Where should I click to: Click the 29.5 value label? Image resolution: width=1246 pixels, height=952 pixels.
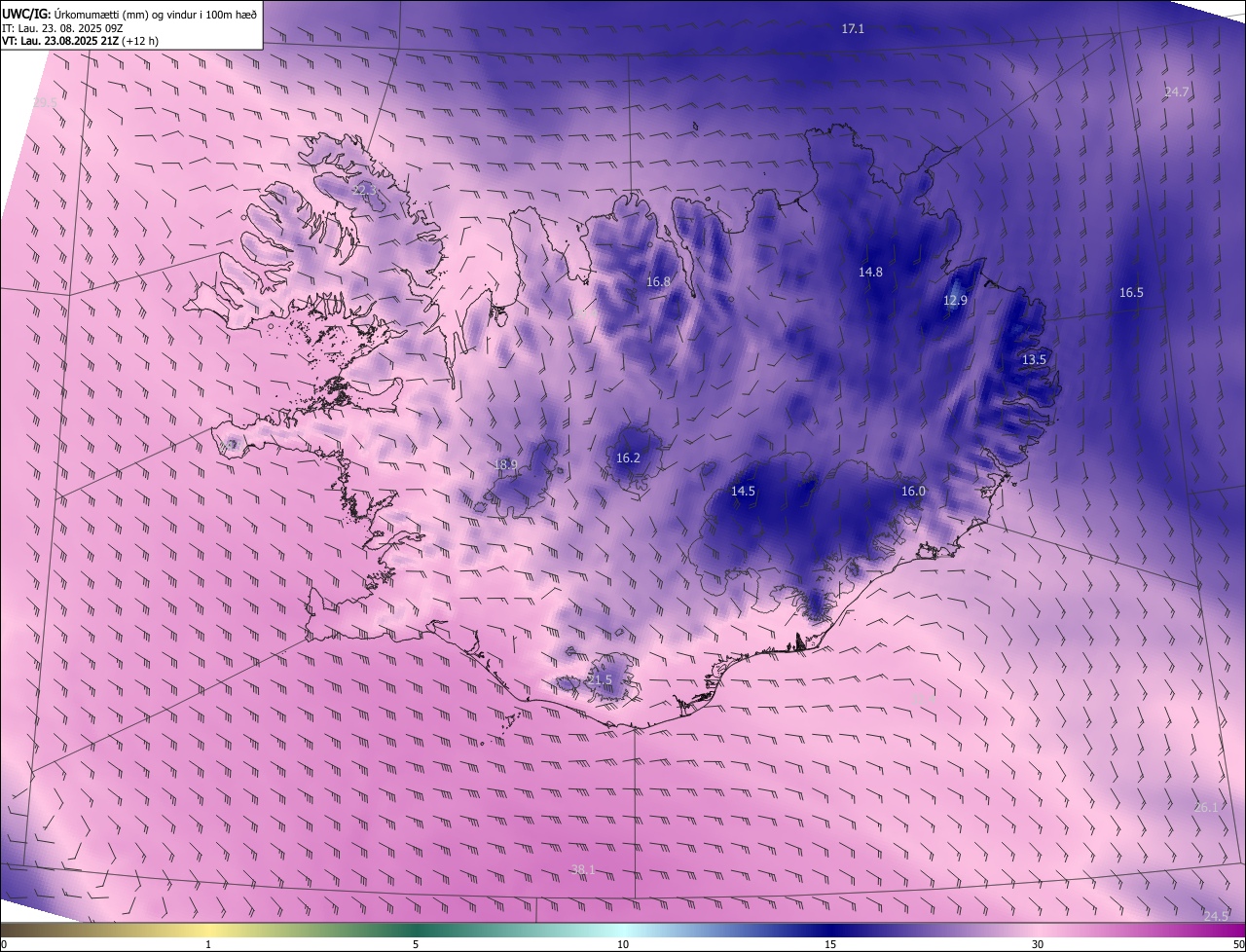(x=45, y=102)
